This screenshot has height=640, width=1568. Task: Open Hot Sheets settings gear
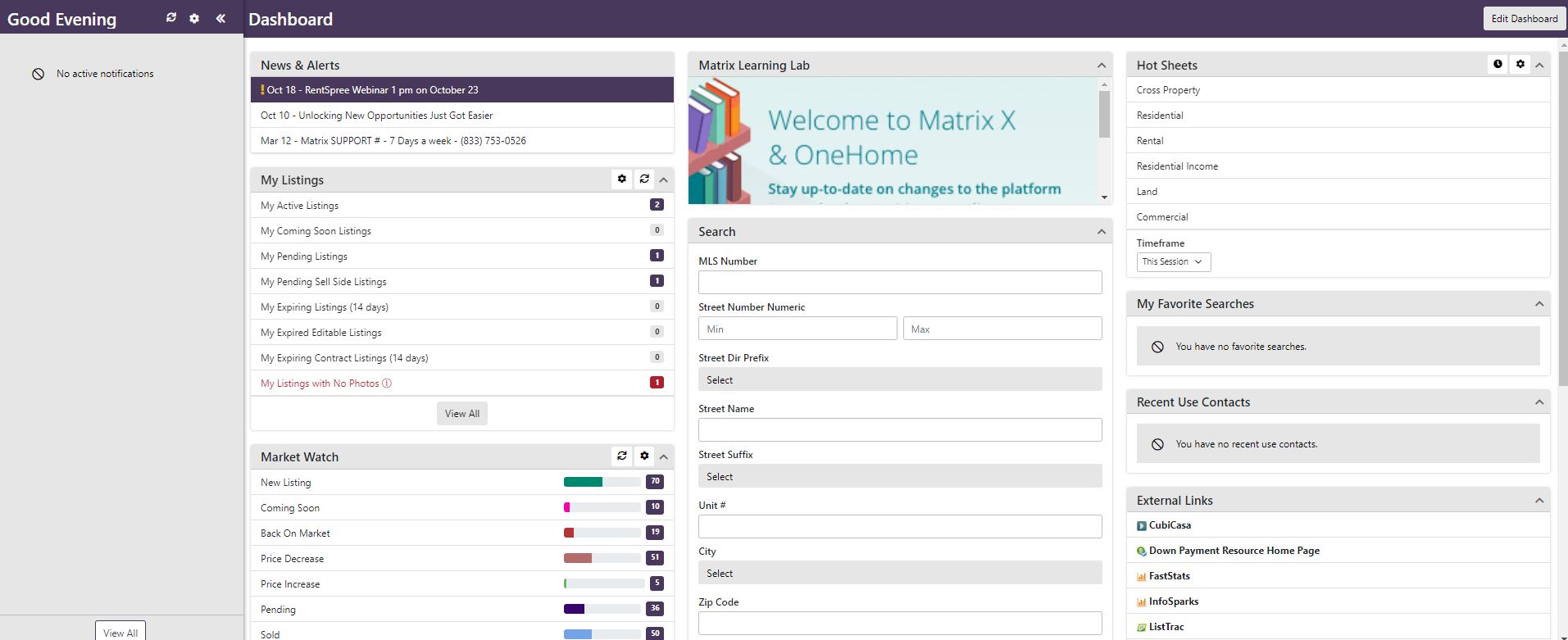pyautogui.click(x=1520, y=64)
